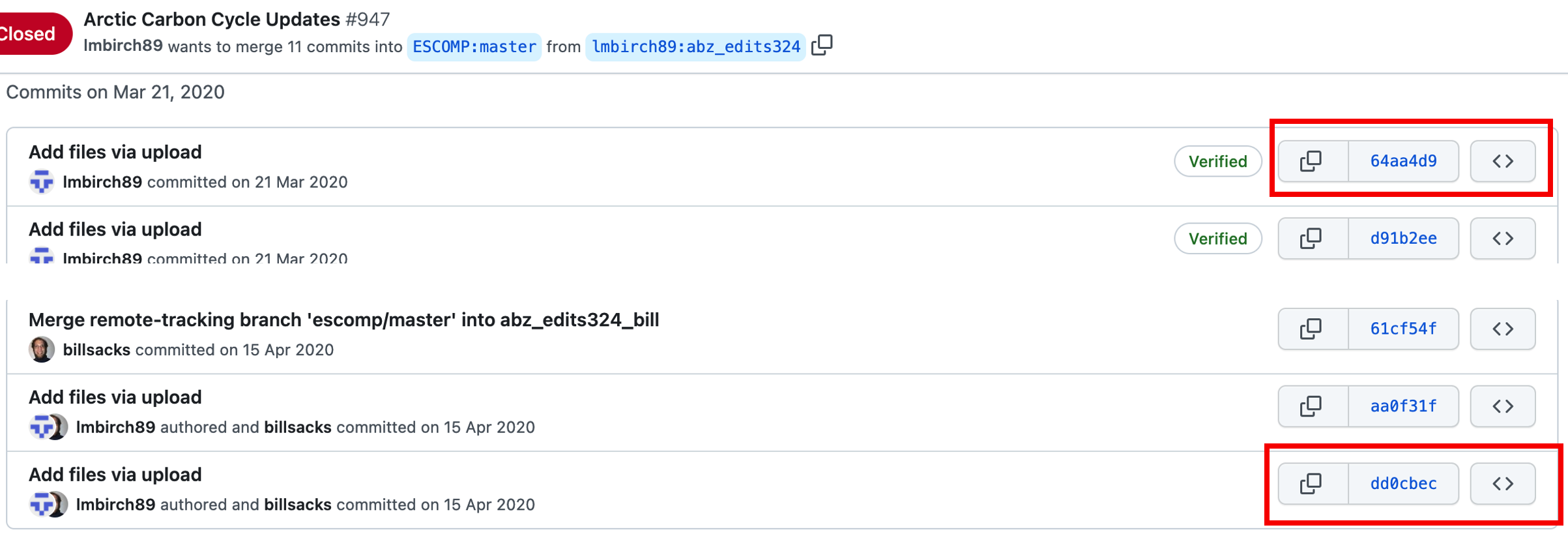Open the ESCOMP:master base branch link
1568x536 pixels.
point(474,47)
